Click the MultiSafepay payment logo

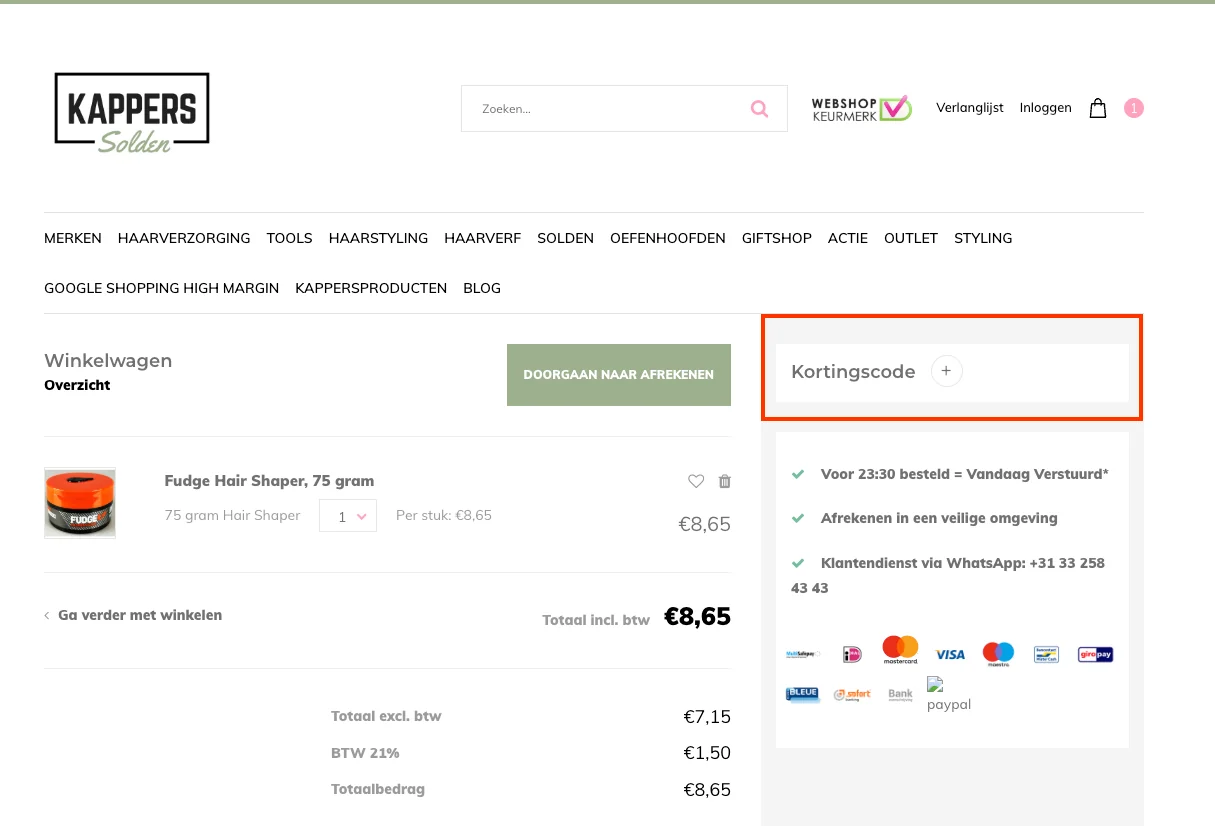pos(803,654)
